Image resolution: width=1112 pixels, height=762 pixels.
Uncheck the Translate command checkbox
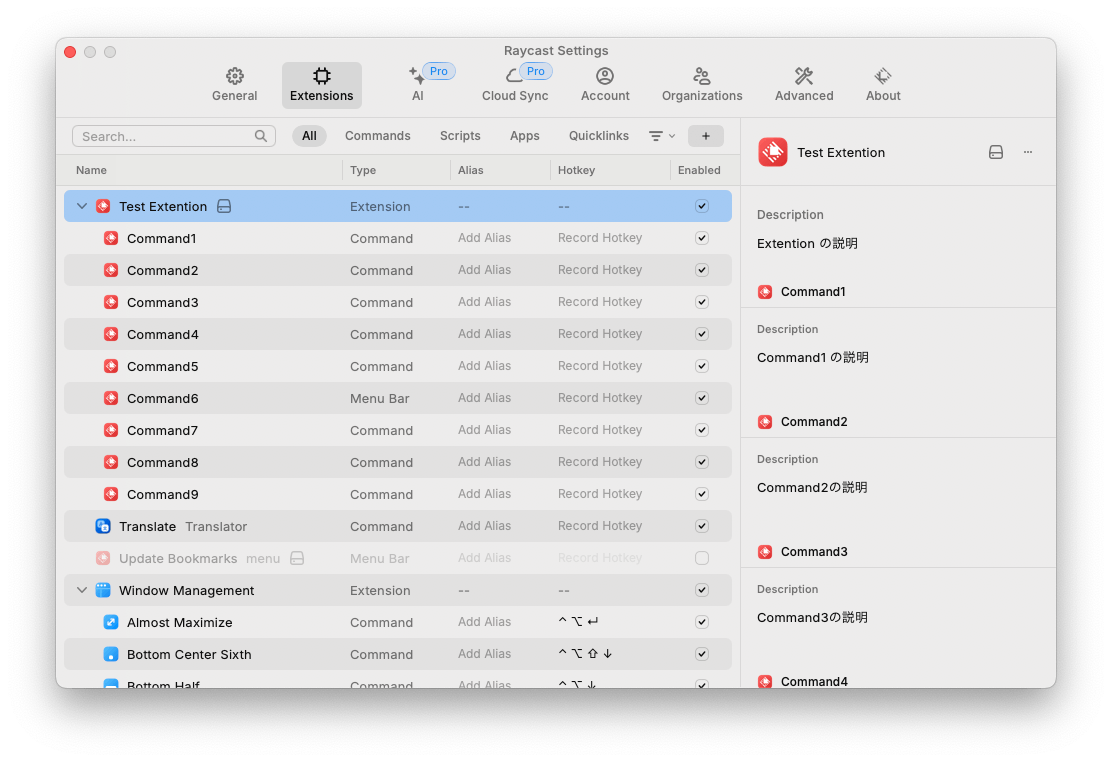pyautogui.click(x=701, y=526)
